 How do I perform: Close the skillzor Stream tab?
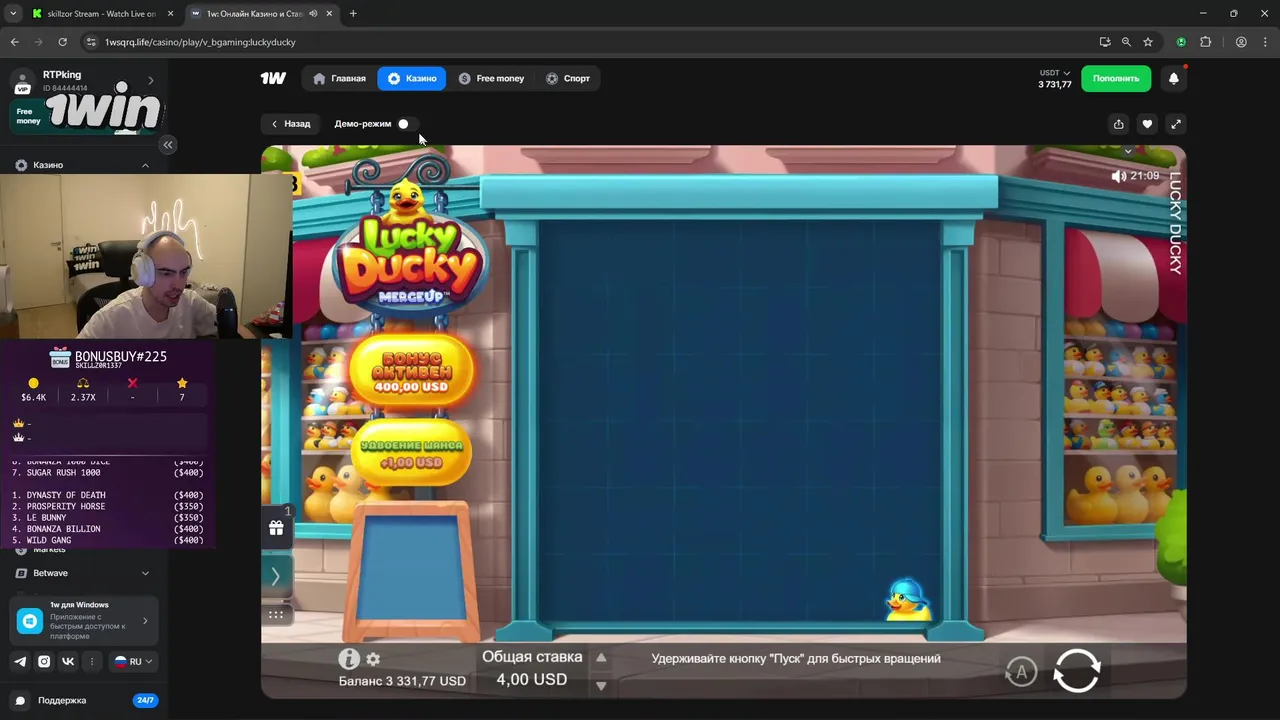[x=170, y=14]
